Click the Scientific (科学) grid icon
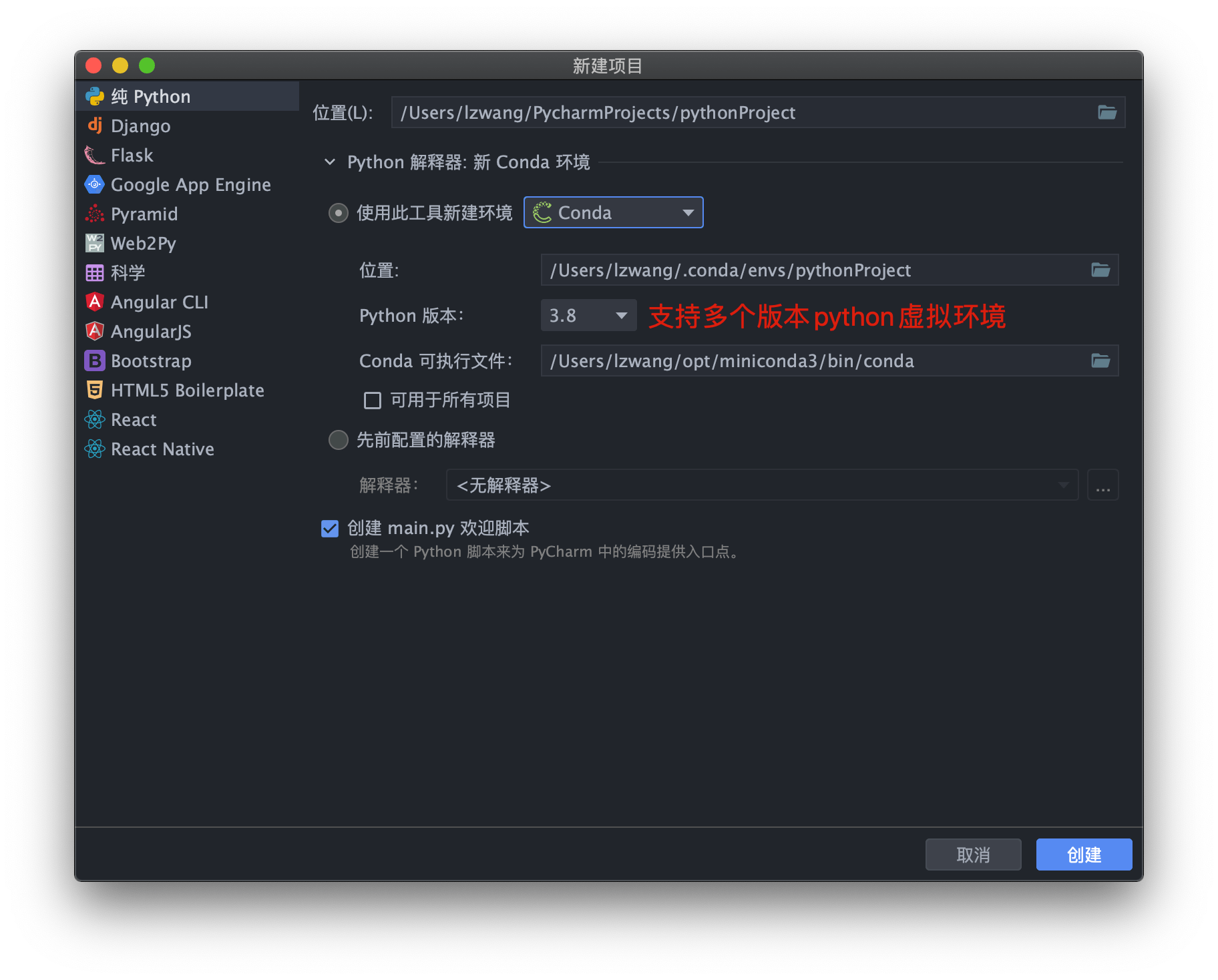Viewport: 1218px width, 980px height. [95, 272]
